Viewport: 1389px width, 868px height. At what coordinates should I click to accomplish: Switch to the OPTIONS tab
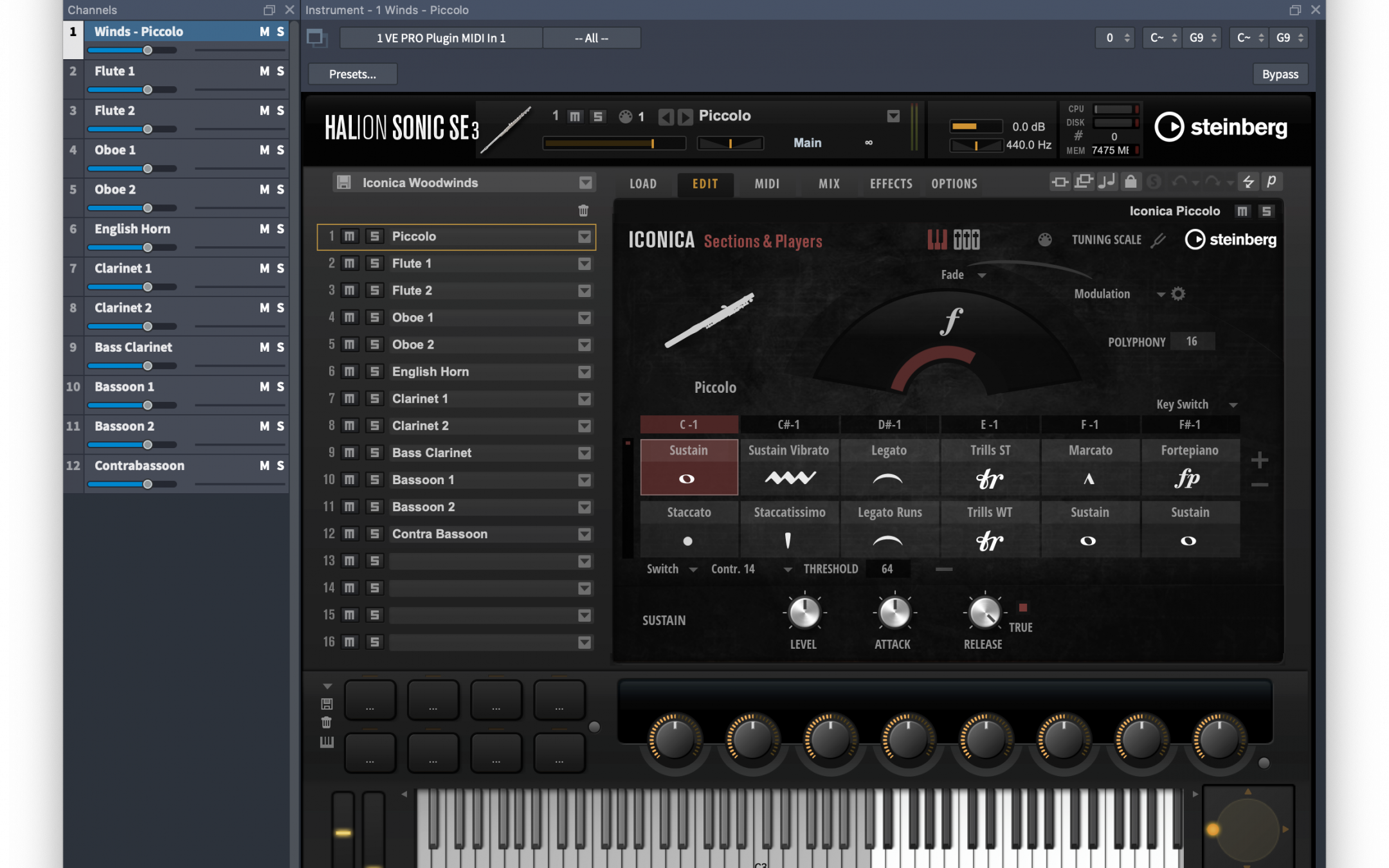tap(954, 184)
